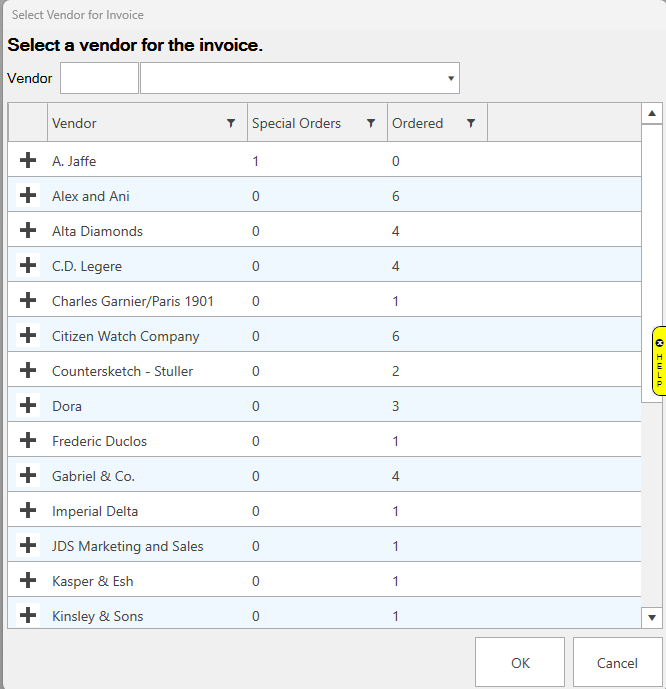Click plus icon next to Gabriel & Co.

coord(28,475)
